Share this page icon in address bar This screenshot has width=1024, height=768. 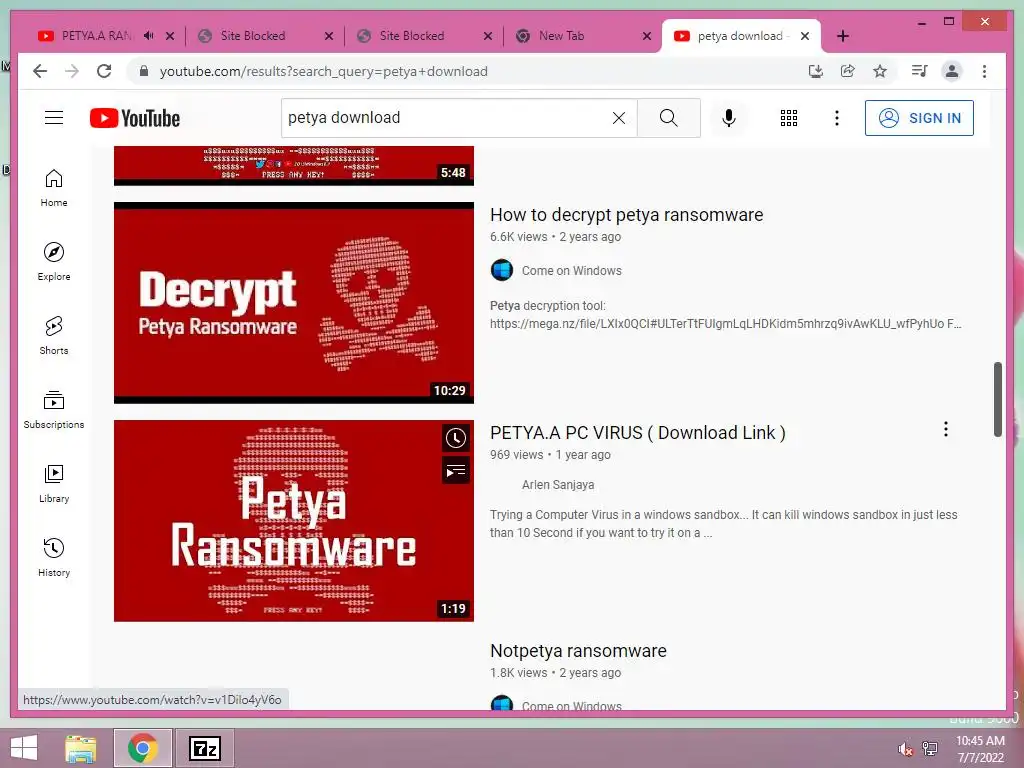848,71
